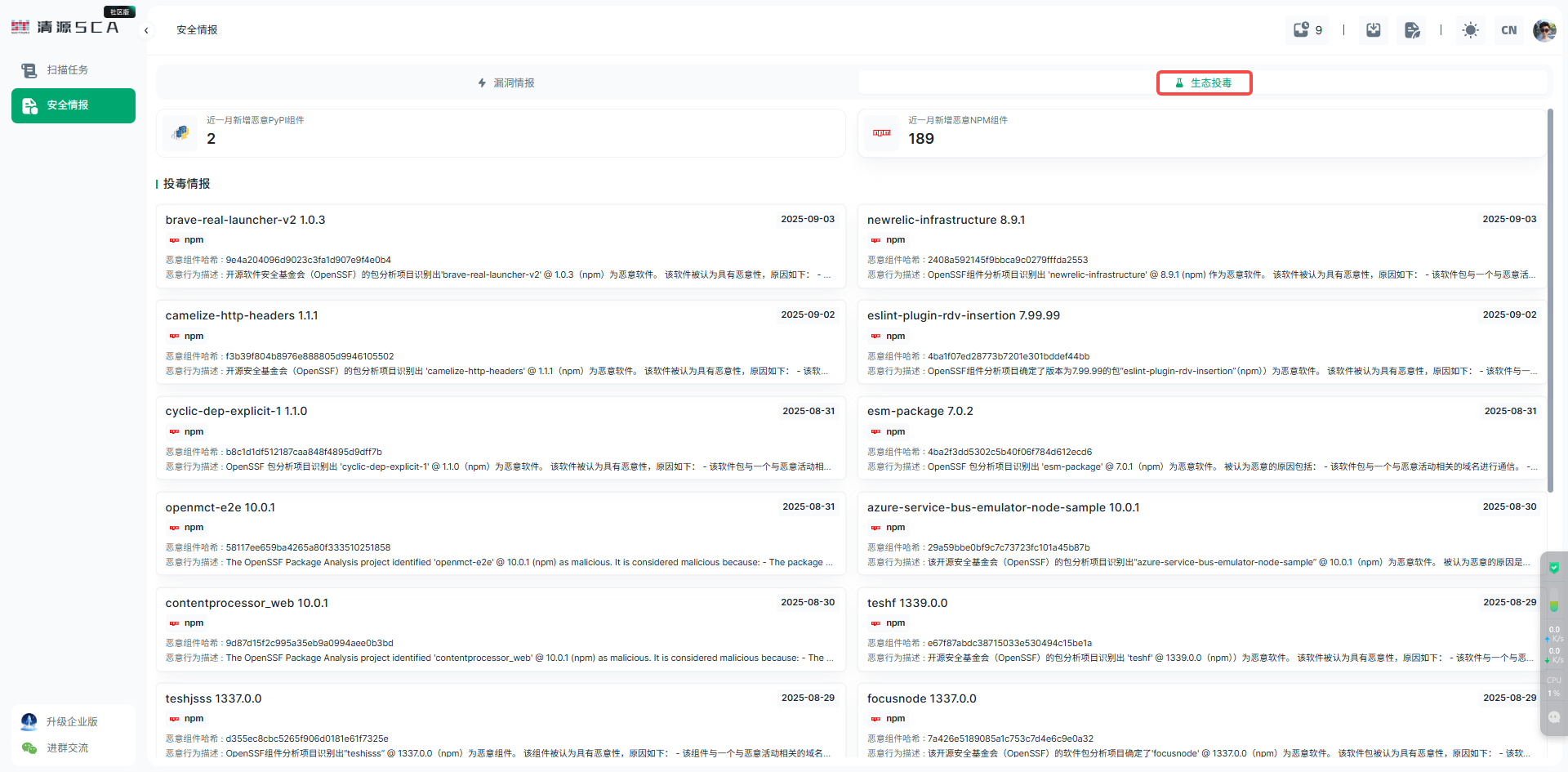
Task: Click the download inbox icon in header
Action: click(1374, 30)
